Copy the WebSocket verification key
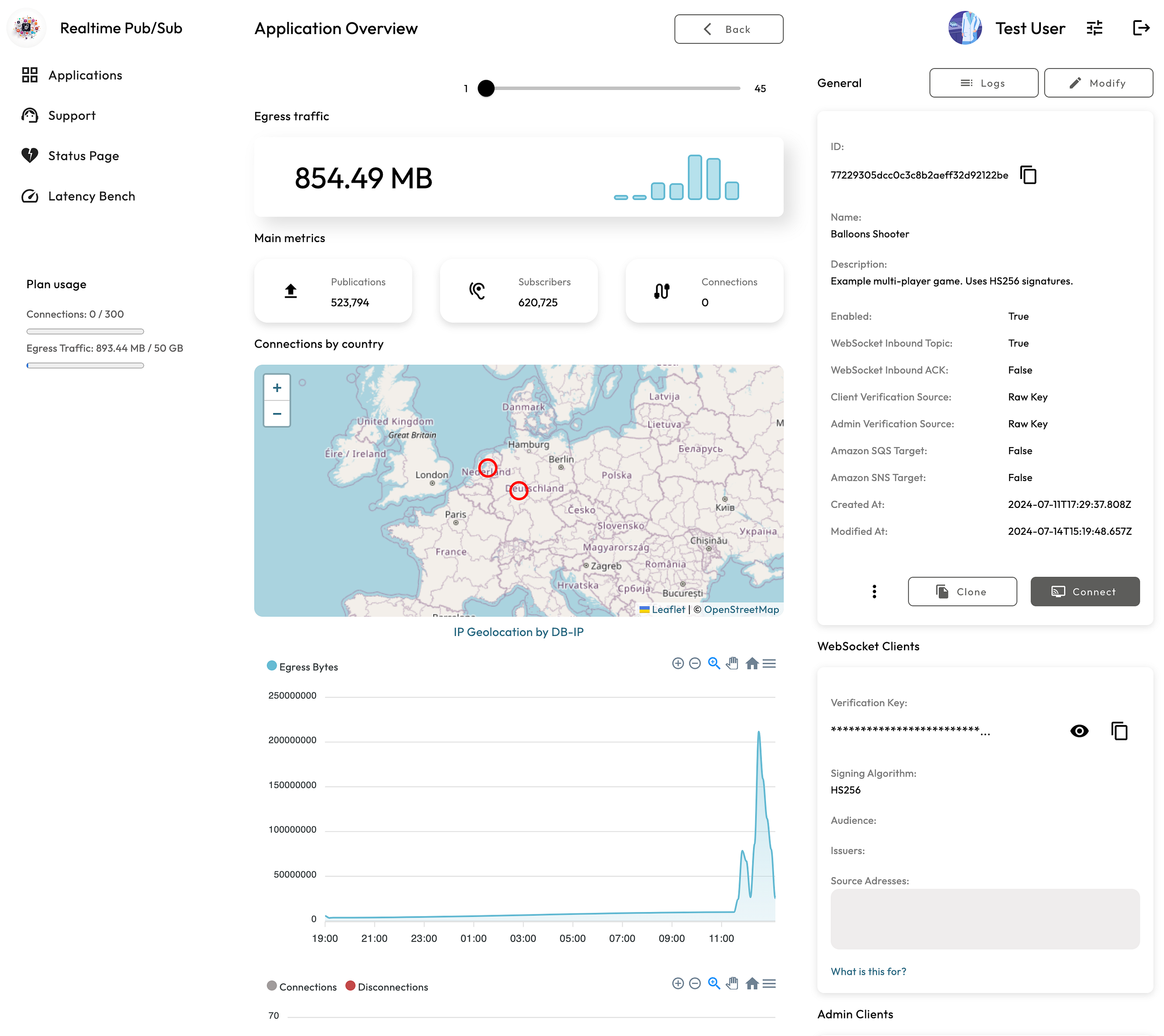The width and height of the screenshot is (1164, 1036). (1119, 731)
